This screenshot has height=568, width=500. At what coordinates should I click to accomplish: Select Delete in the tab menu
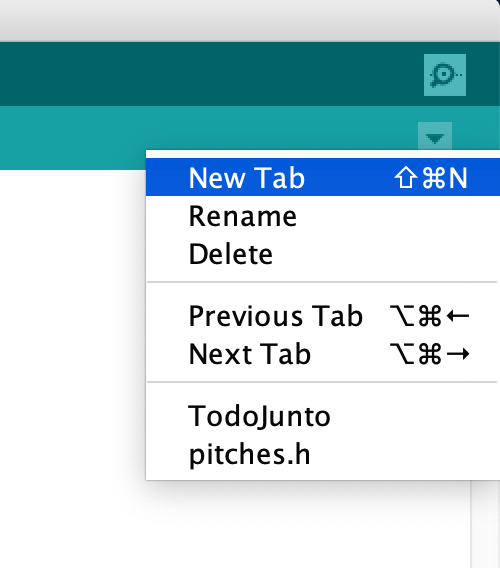323,254
